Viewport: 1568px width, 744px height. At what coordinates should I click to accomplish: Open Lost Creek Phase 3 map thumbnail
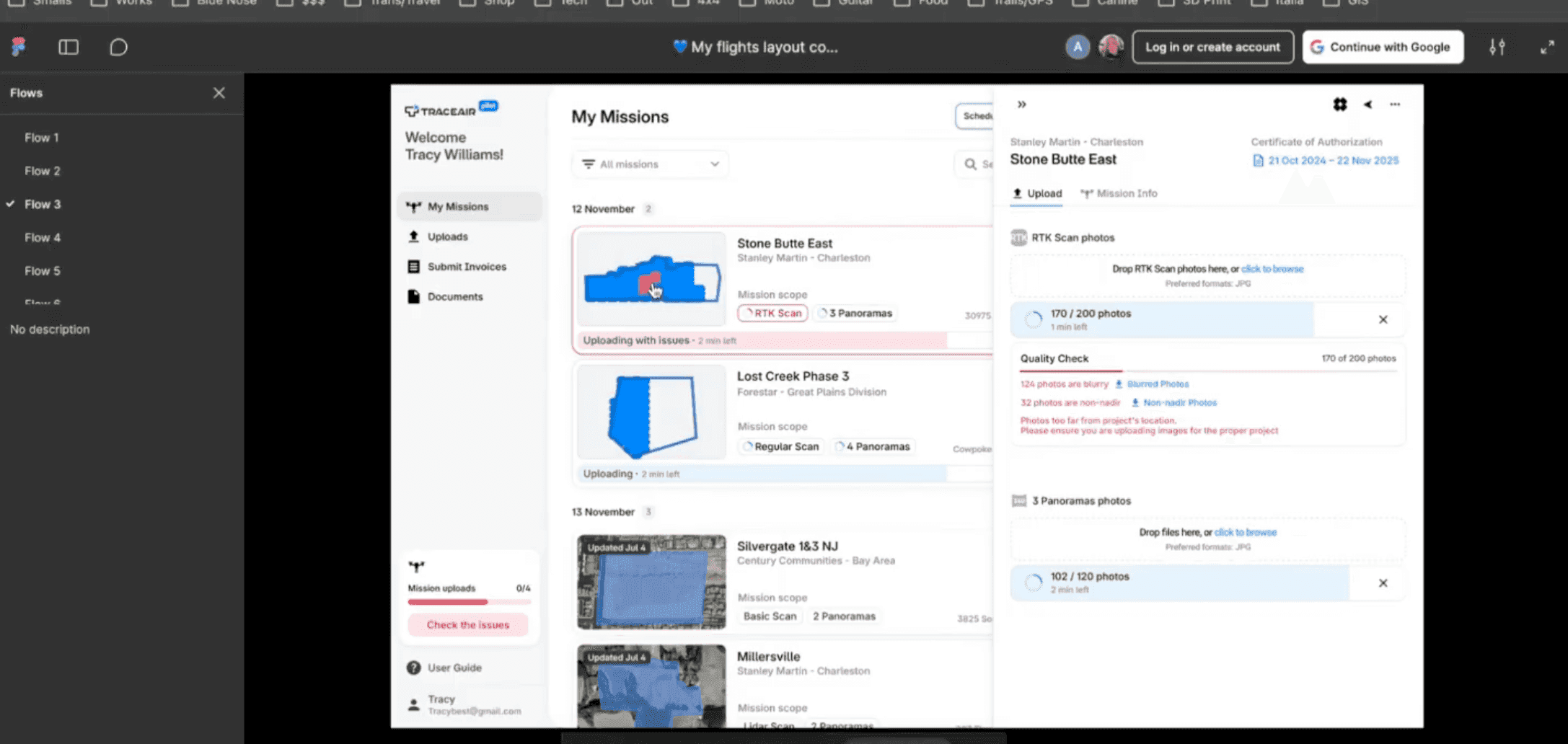tap(651, 412)
